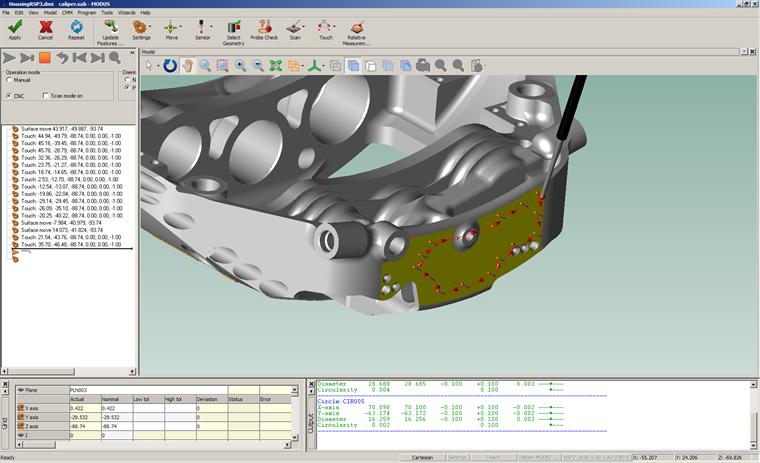Click the Nominal X axis cell
This screenshot has height=463, width=760.
[x=114, y=408]
